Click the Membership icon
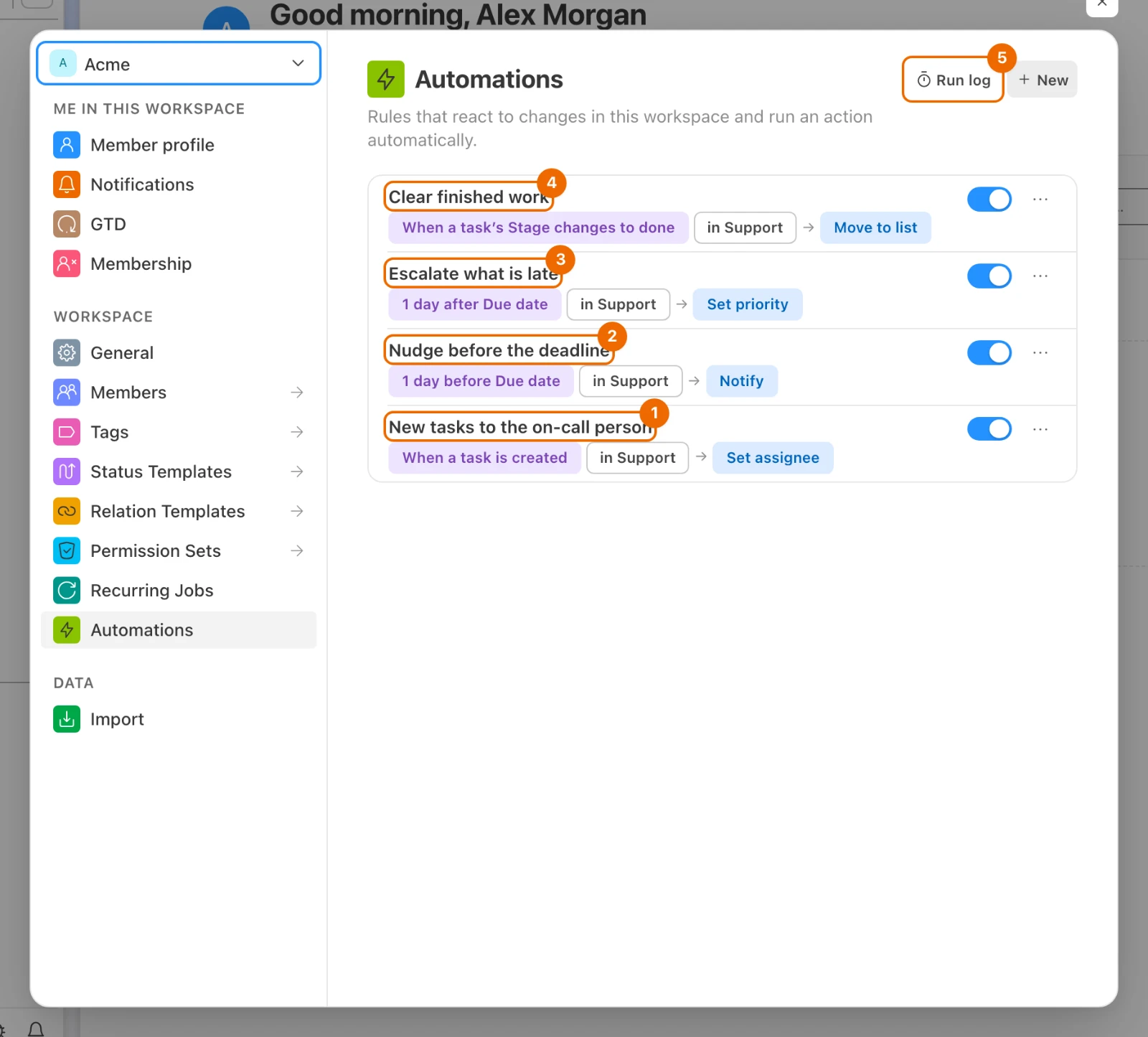Viewport: 1148px width, 1037px height. (x=67, y=263)
